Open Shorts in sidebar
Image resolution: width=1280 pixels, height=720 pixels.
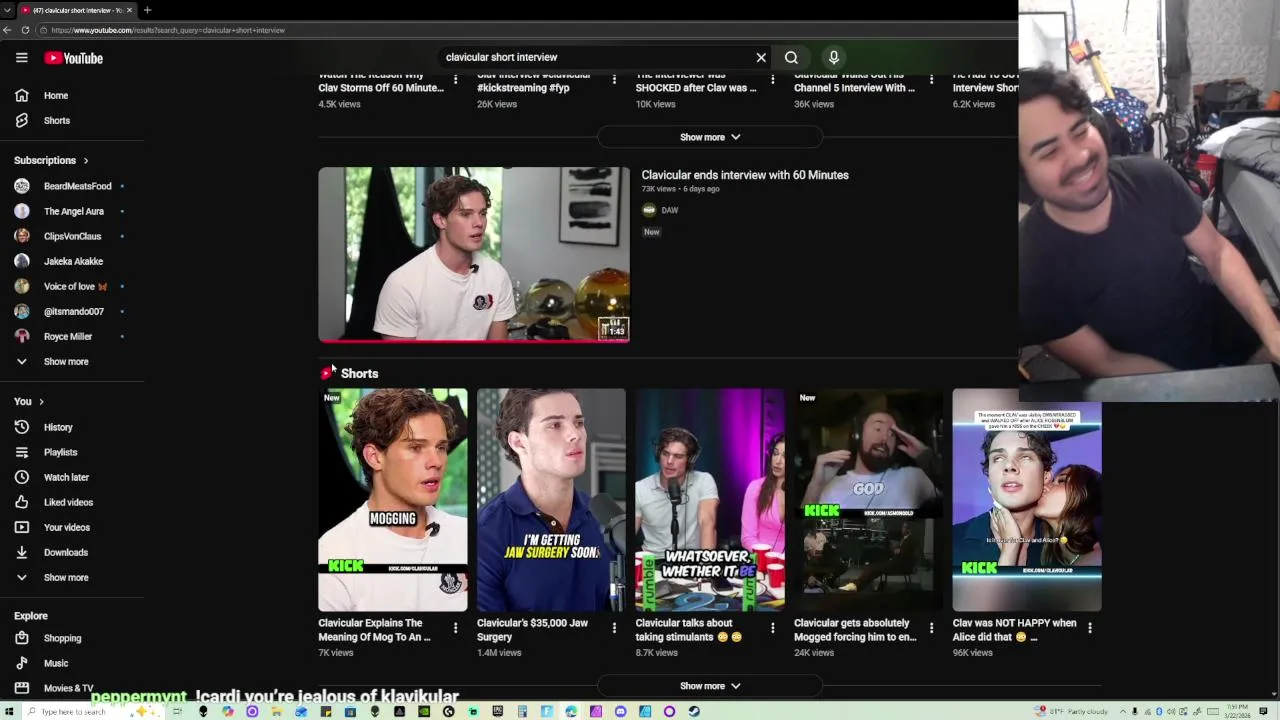72,120
